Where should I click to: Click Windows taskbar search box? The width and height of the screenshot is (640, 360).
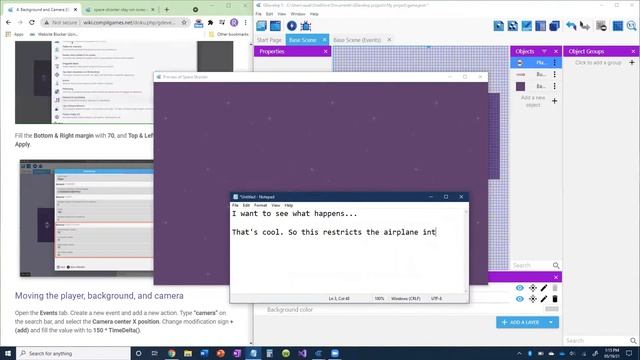pos(73,353)
